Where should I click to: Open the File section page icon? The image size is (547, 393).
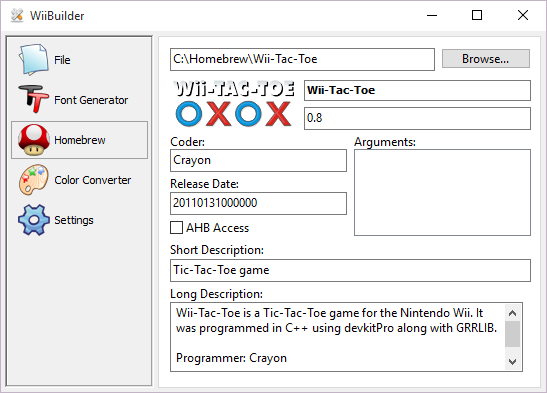33,60
